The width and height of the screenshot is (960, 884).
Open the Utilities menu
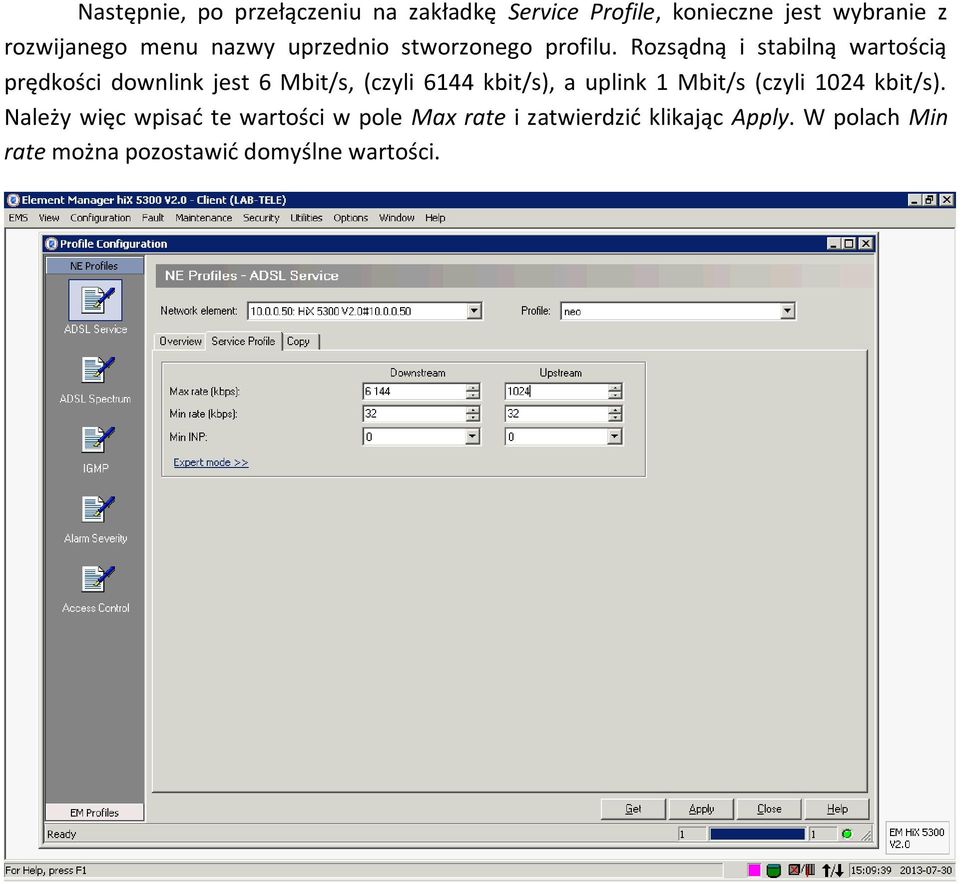(x=306, y=218)
